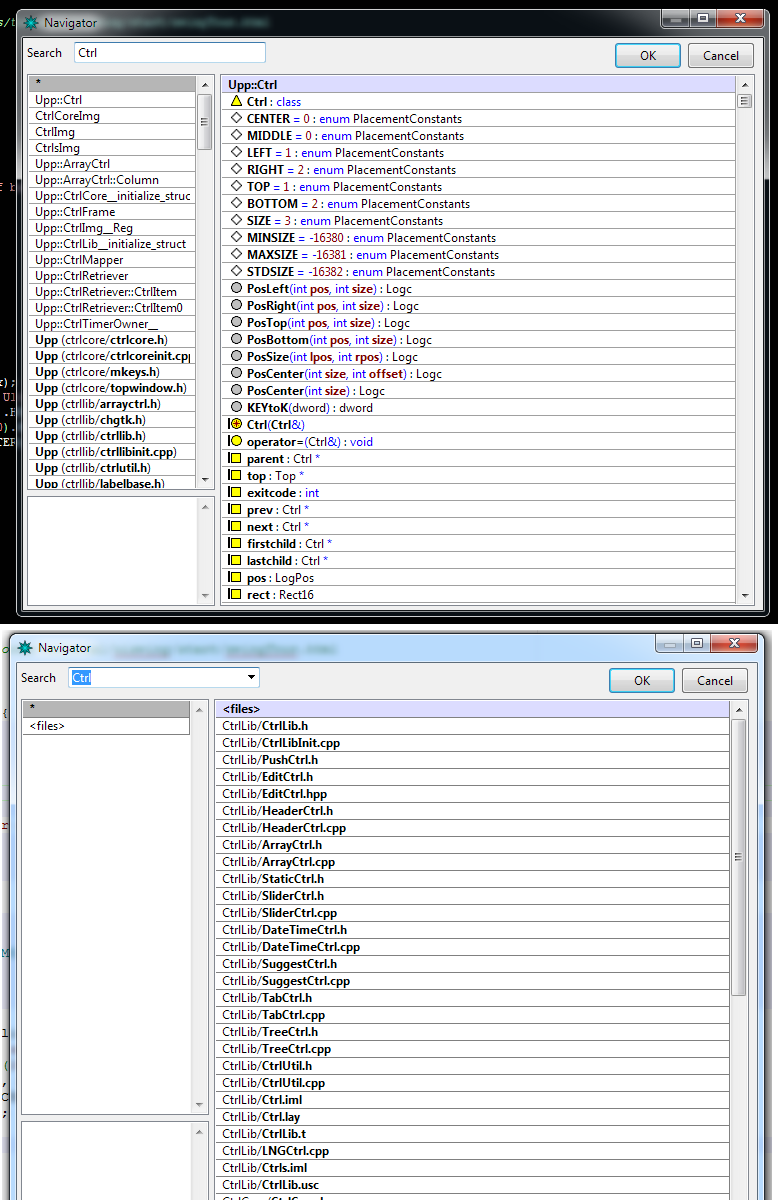Click the diamond enum icon next to CENTER
The height and width of the screenshot is (1200, 781).
pos(236,119)
